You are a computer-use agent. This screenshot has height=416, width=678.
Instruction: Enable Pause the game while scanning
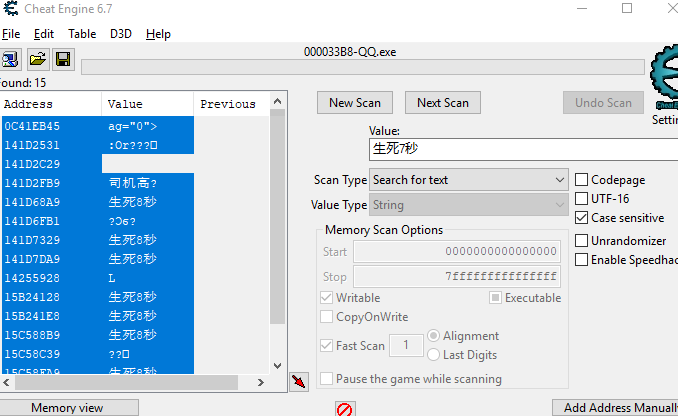[326, 378]
